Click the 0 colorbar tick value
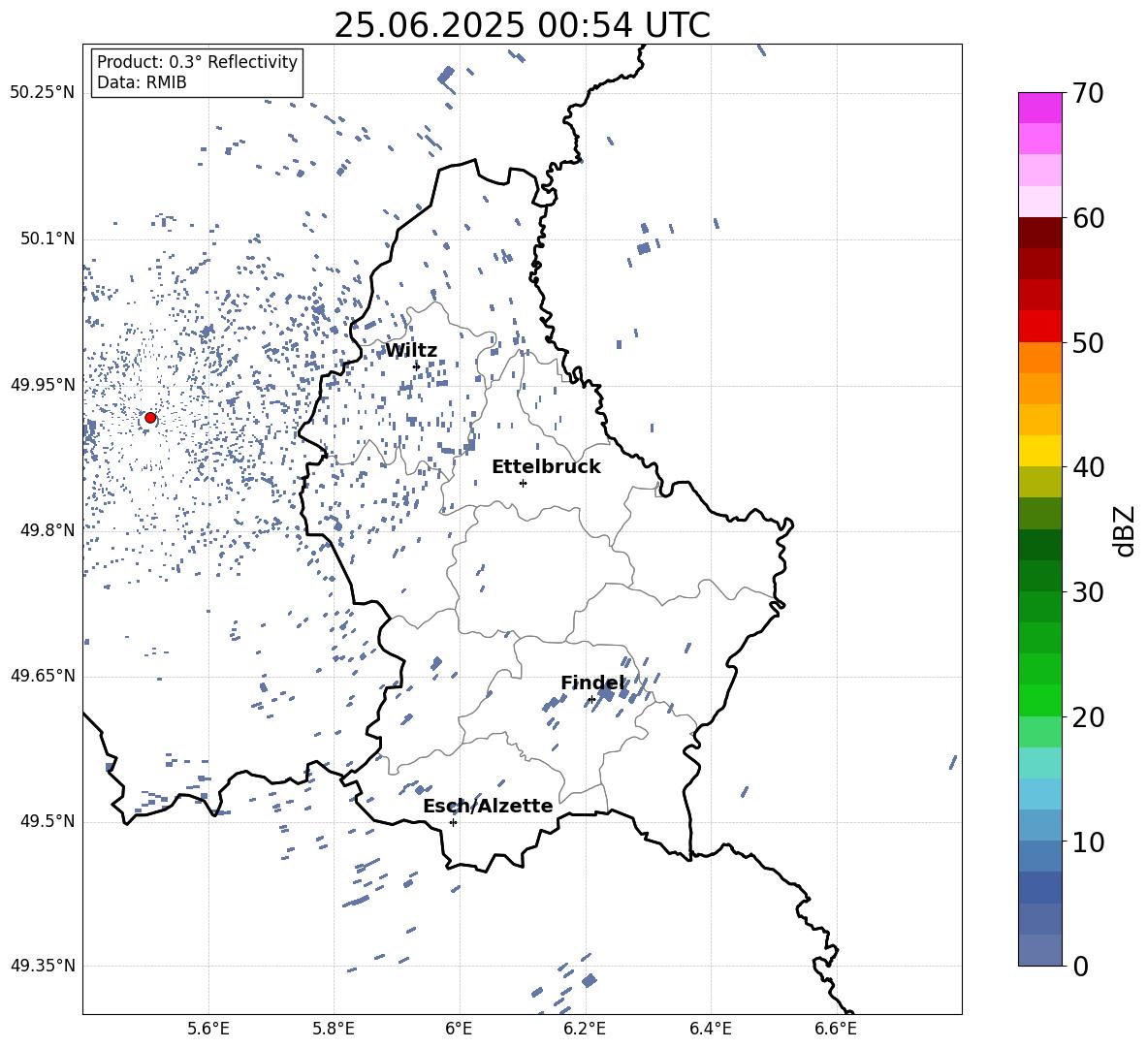The width and height of the screenshot is (1148, 1048). (x=1080, y=967)
